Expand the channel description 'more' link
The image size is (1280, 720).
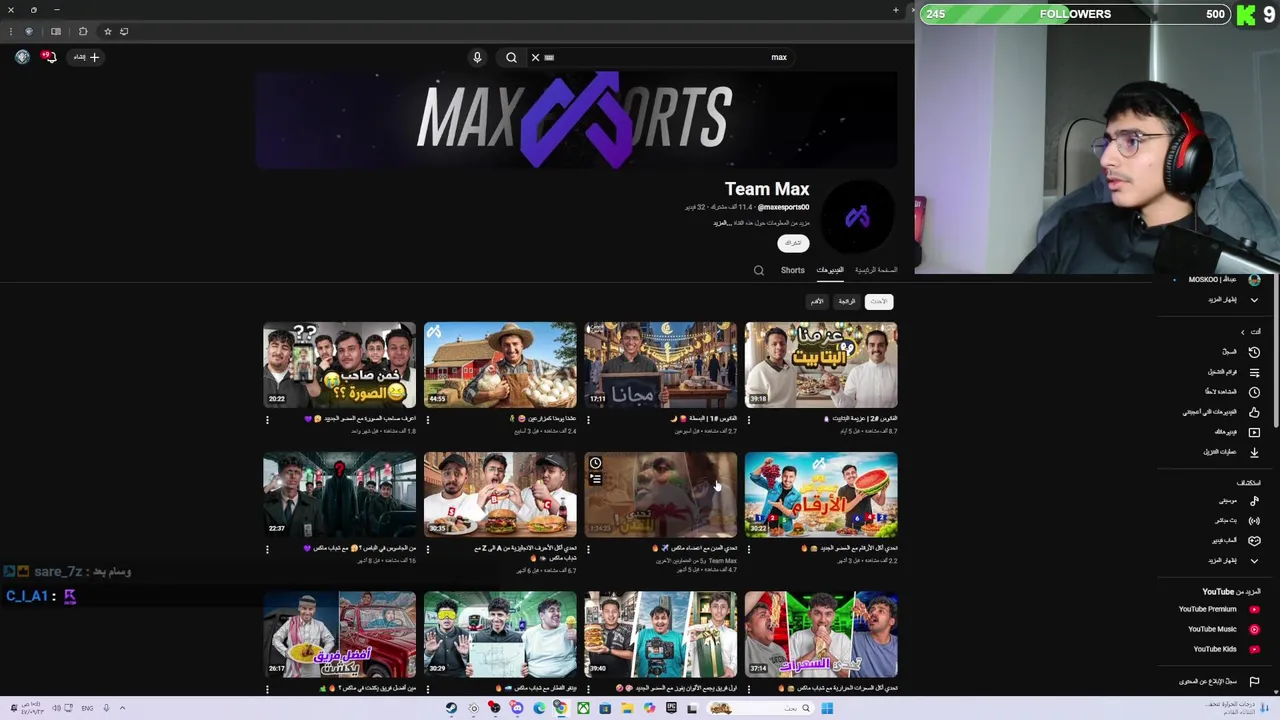click(722, 222)
